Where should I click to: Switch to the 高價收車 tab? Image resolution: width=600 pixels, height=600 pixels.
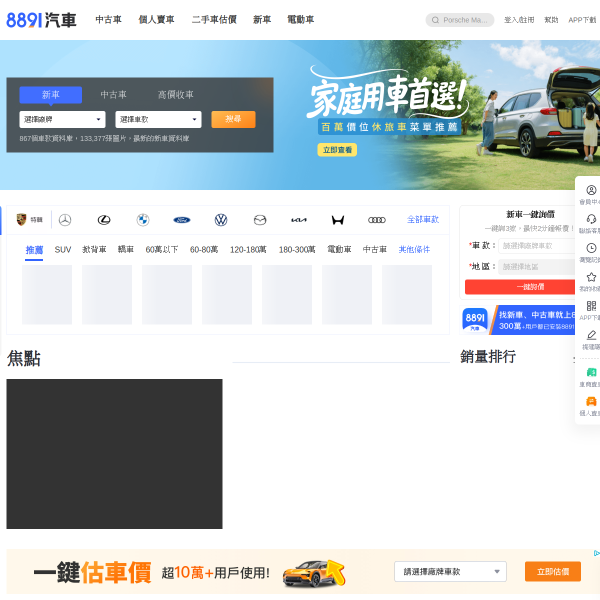[x=176, y=95]
